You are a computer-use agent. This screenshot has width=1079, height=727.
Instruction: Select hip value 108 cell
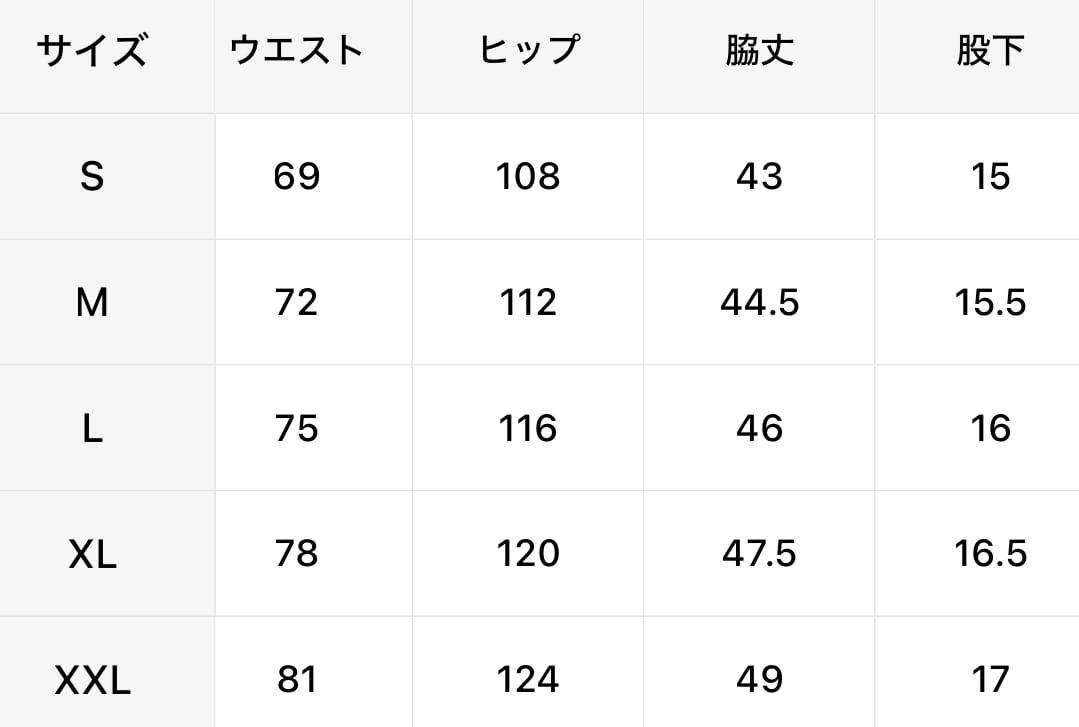pos(528,176)
